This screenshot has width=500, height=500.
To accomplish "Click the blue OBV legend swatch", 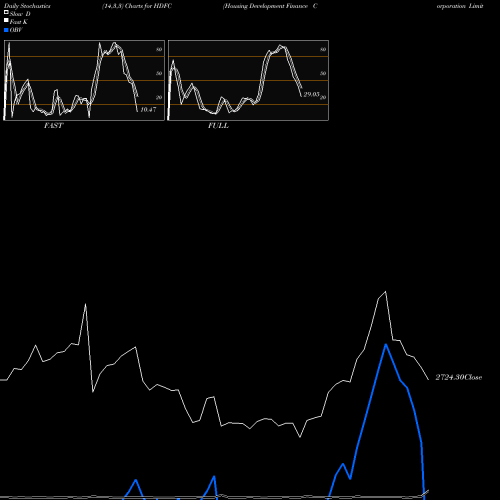I will [x=6, y=30].
